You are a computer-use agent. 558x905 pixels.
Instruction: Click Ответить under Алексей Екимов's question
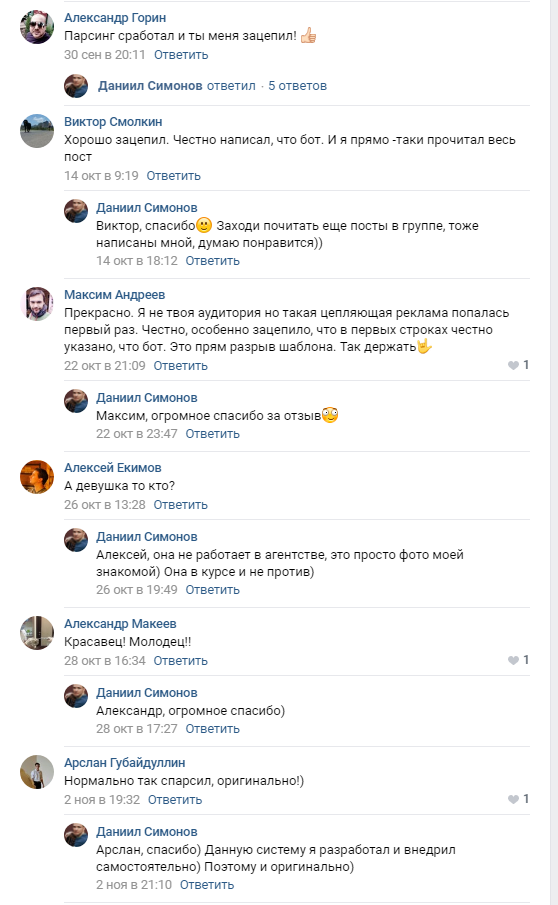tap(180, 505)
